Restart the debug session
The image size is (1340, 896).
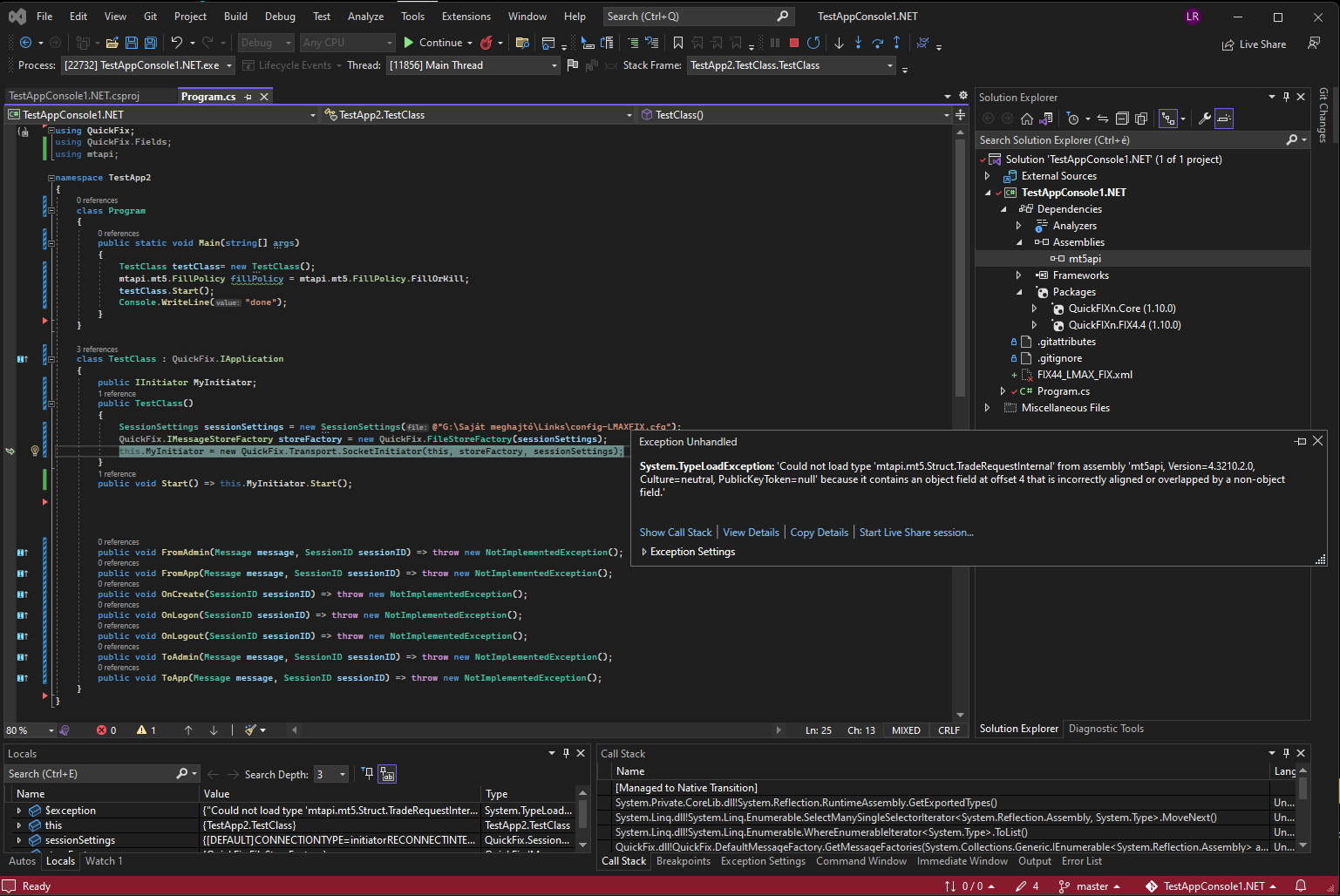pyautogui.click(x=813, y=43)
